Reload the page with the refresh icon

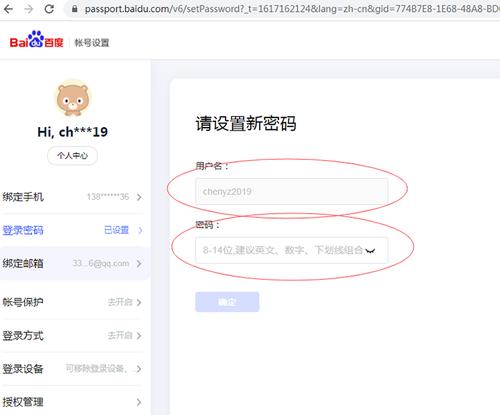pyautogui.click(x=49, y=9)
